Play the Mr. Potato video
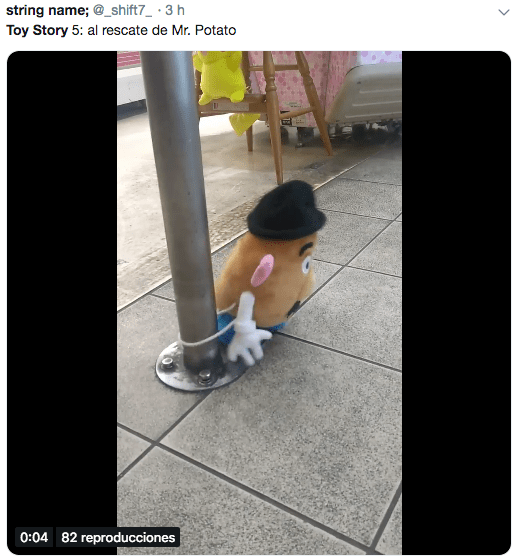The height and width of the screenshot is (560, 517). tap(259, 303)
